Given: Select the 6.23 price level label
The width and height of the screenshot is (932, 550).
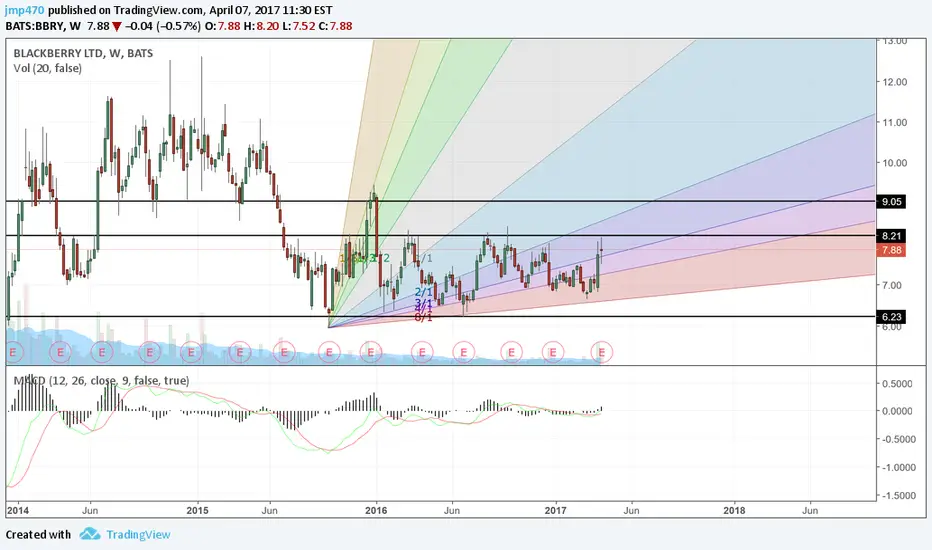Looking at the screenshot, I should tap(891, 317).
